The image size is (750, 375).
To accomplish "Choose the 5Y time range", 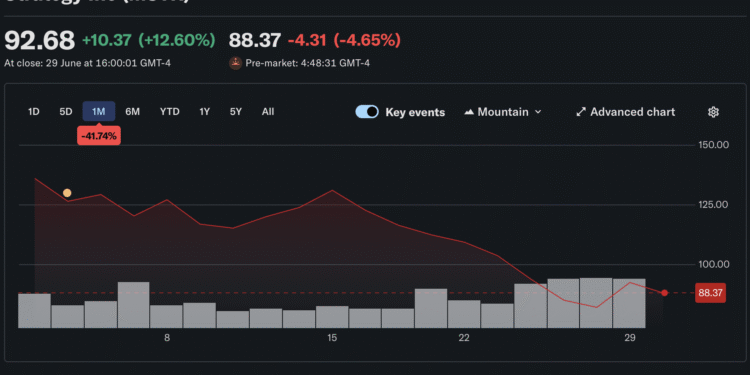I will 236,111.
